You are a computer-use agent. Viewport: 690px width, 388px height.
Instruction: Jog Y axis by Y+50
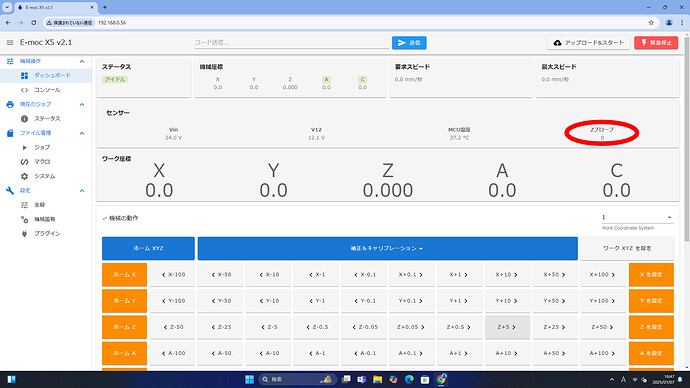555,301
